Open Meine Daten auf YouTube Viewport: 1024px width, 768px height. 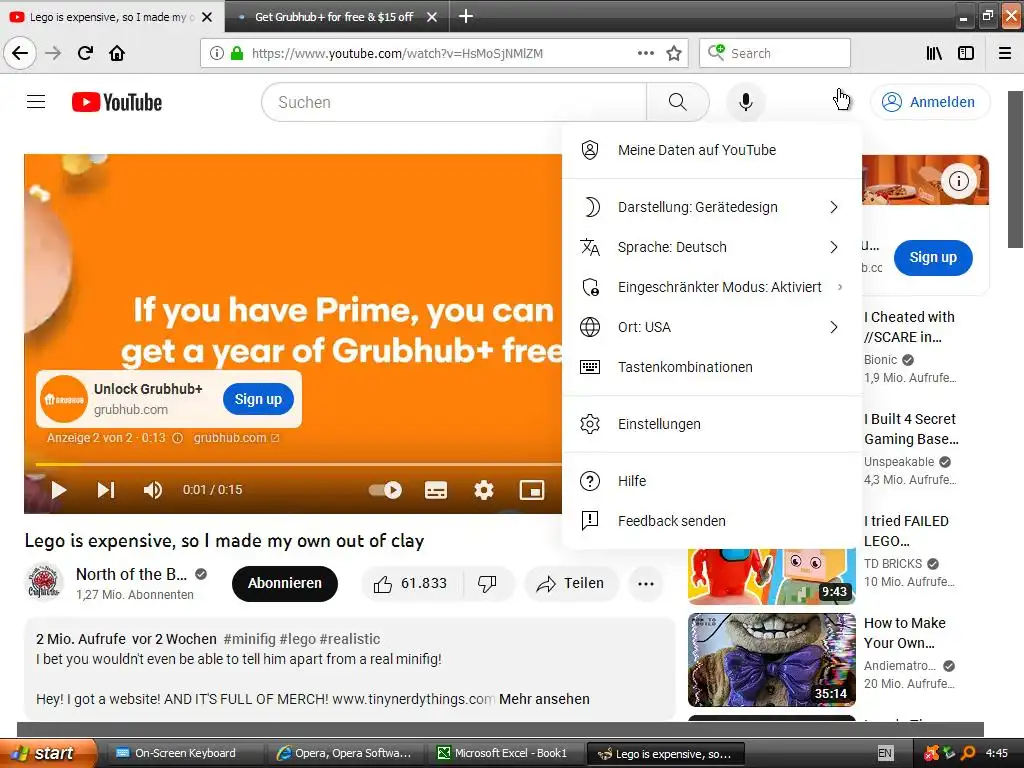click(712, 150)
